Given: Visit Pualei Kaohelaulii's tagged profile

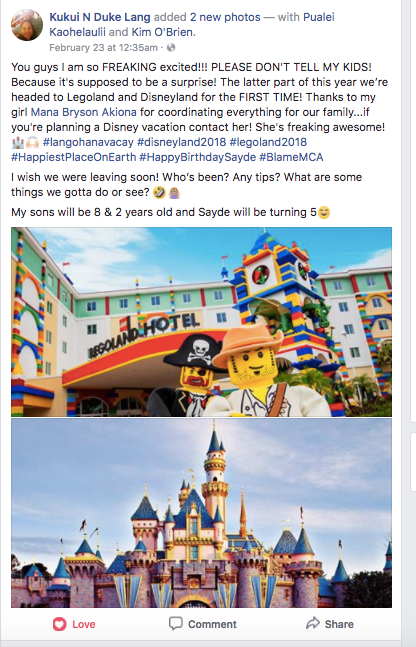Looking at the screenshot, I should pyautogui.click(x=192, y=24).
